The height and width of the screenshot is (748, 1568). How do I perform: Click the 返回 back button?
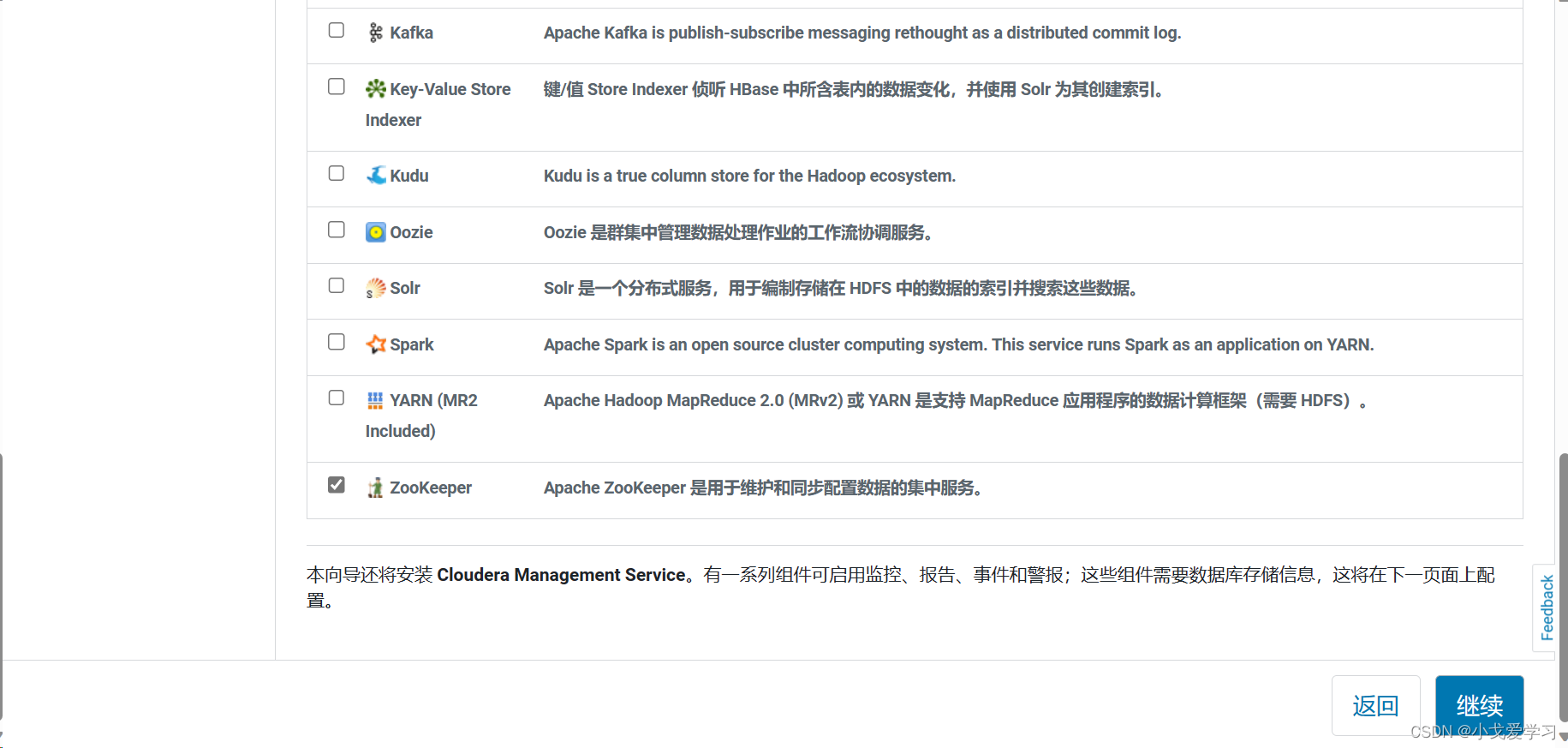point(1375,705)
